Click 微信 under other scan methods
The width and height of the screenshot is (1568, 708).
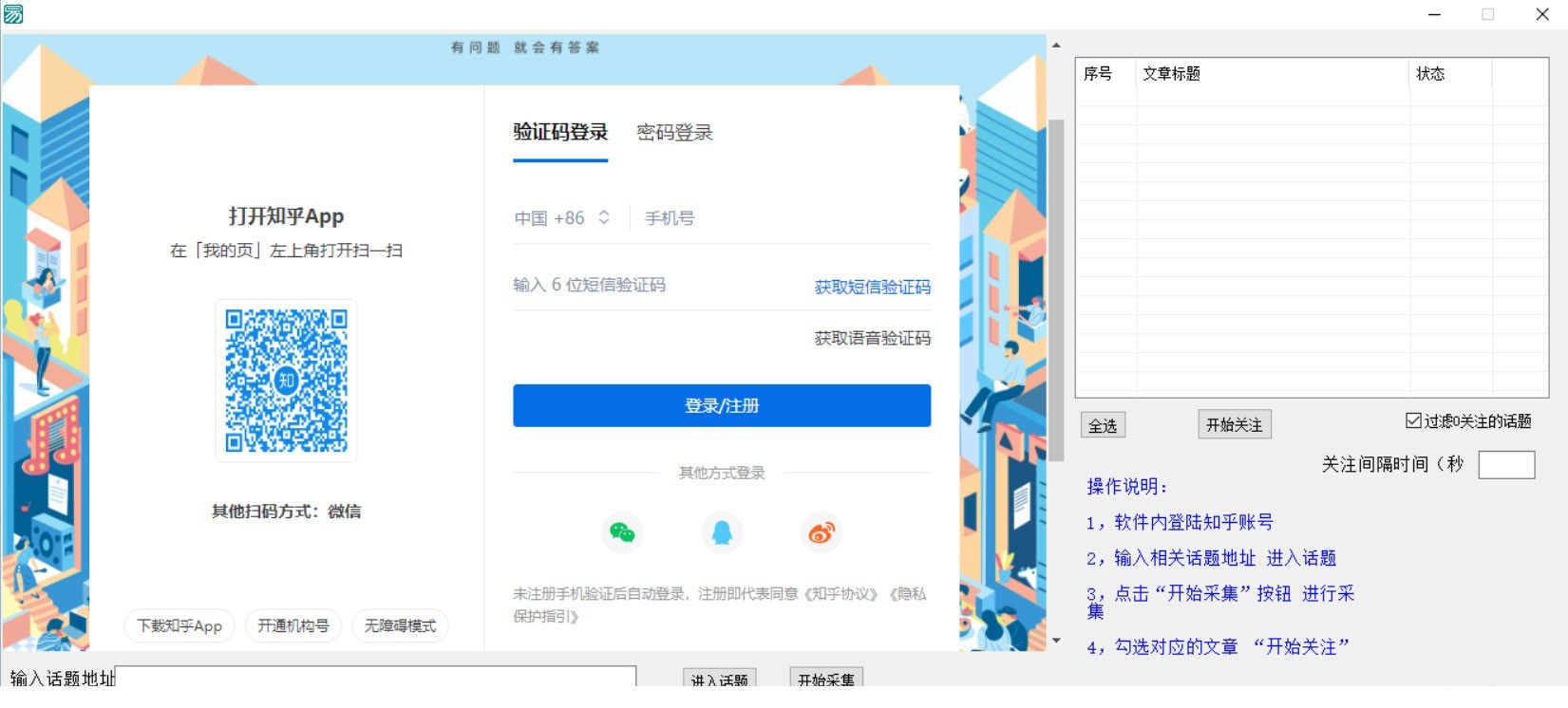344,512
